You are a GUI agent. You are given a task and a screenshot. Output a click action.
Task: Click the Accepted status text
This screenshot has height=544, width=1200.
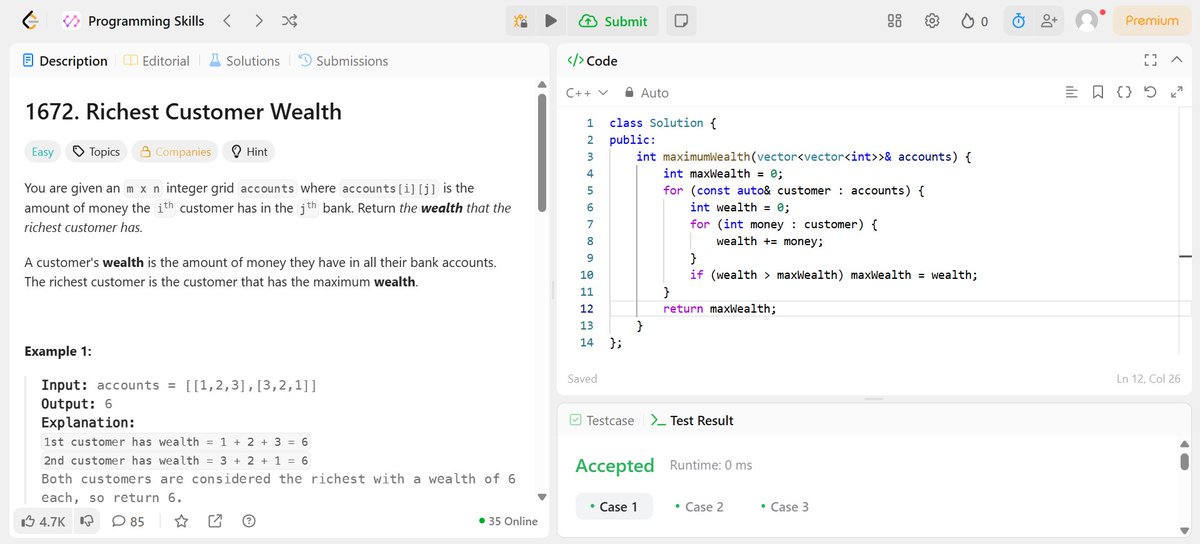click(614, 466)
